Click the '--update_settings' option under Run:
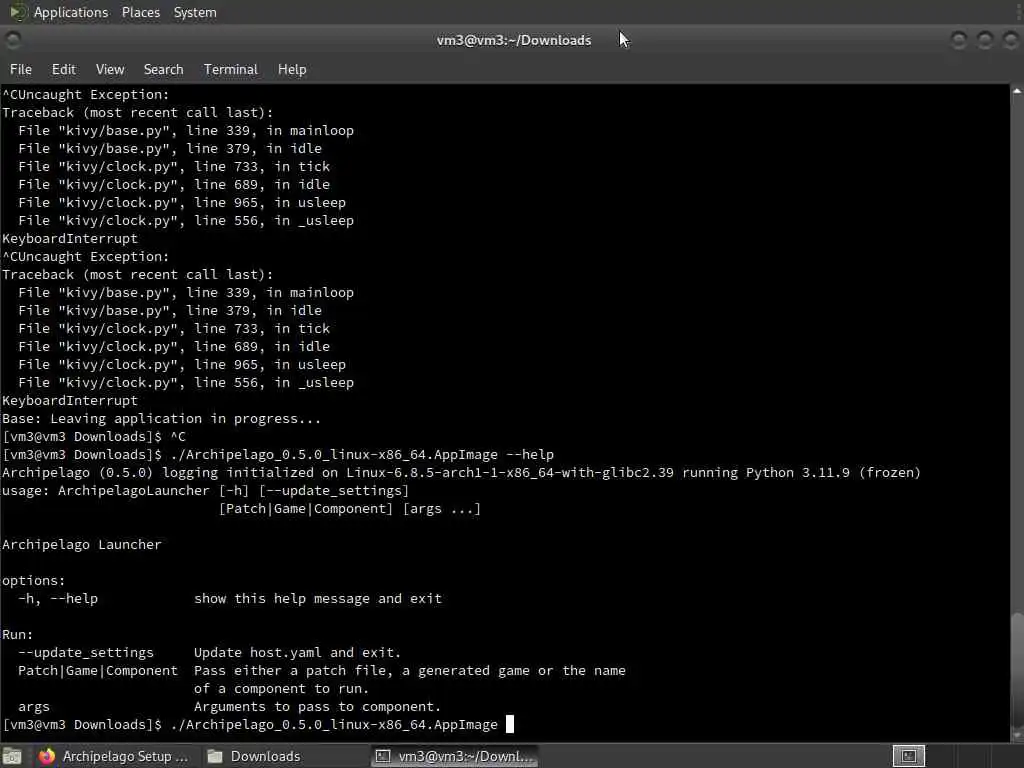The height and width of the screenshot is (768, 1024). coord(86,652)
